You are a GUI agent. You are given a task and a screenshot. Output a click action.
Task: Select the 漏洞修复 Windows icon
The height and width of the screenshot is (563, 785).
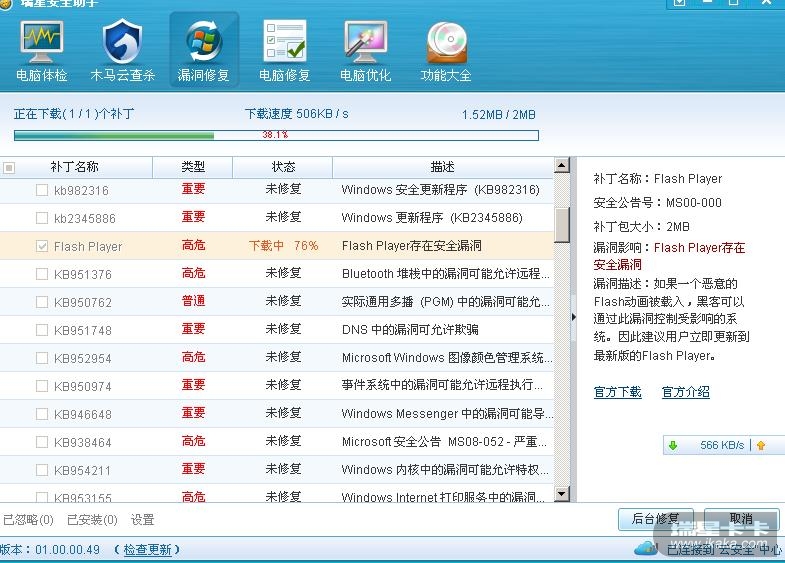coord(204,41)
